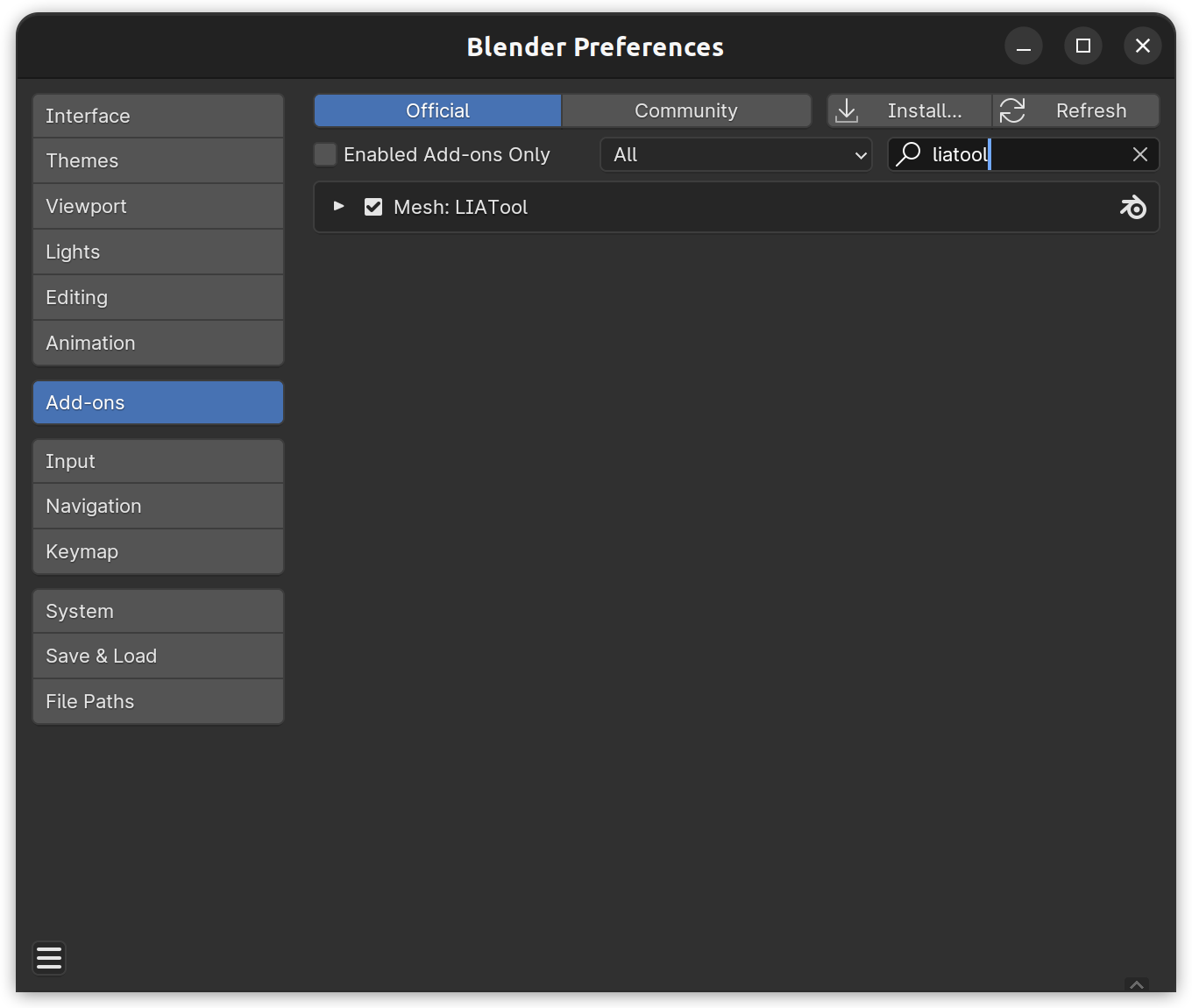Screen dimensions: 1192x1008
Task: Open the Viewport preferences
Action: [158, 207]
